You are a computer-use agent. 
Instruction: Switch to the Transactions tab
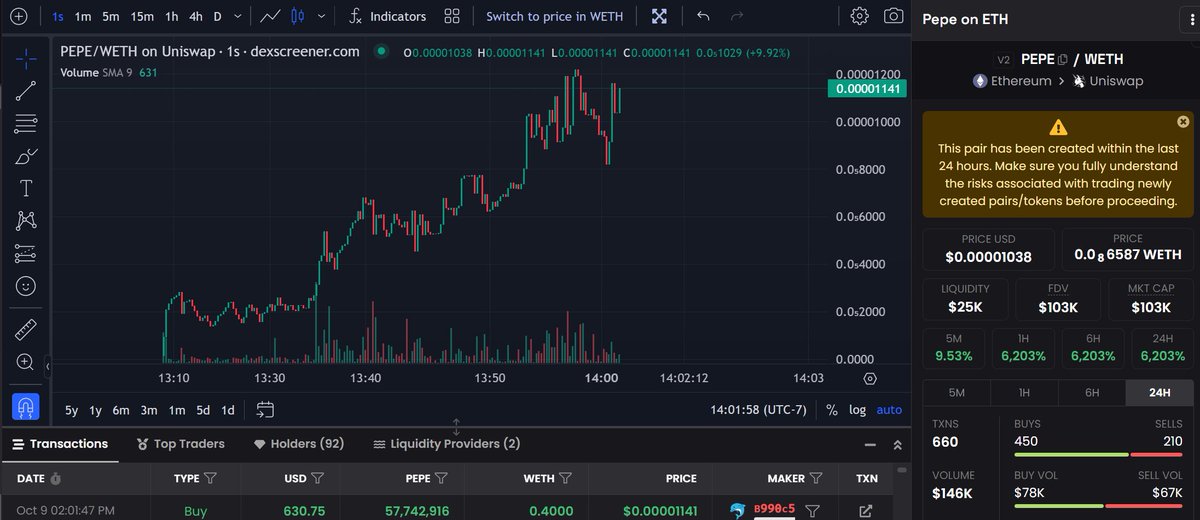point(60,444)
